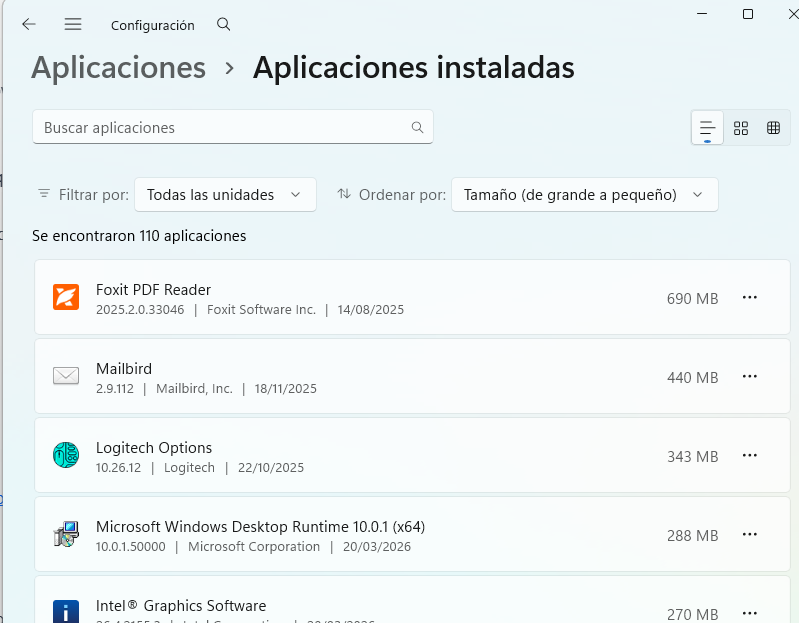The image size is (799, 623).
Task: Click the search icon beside Configuración
Action: click(223, 24)
